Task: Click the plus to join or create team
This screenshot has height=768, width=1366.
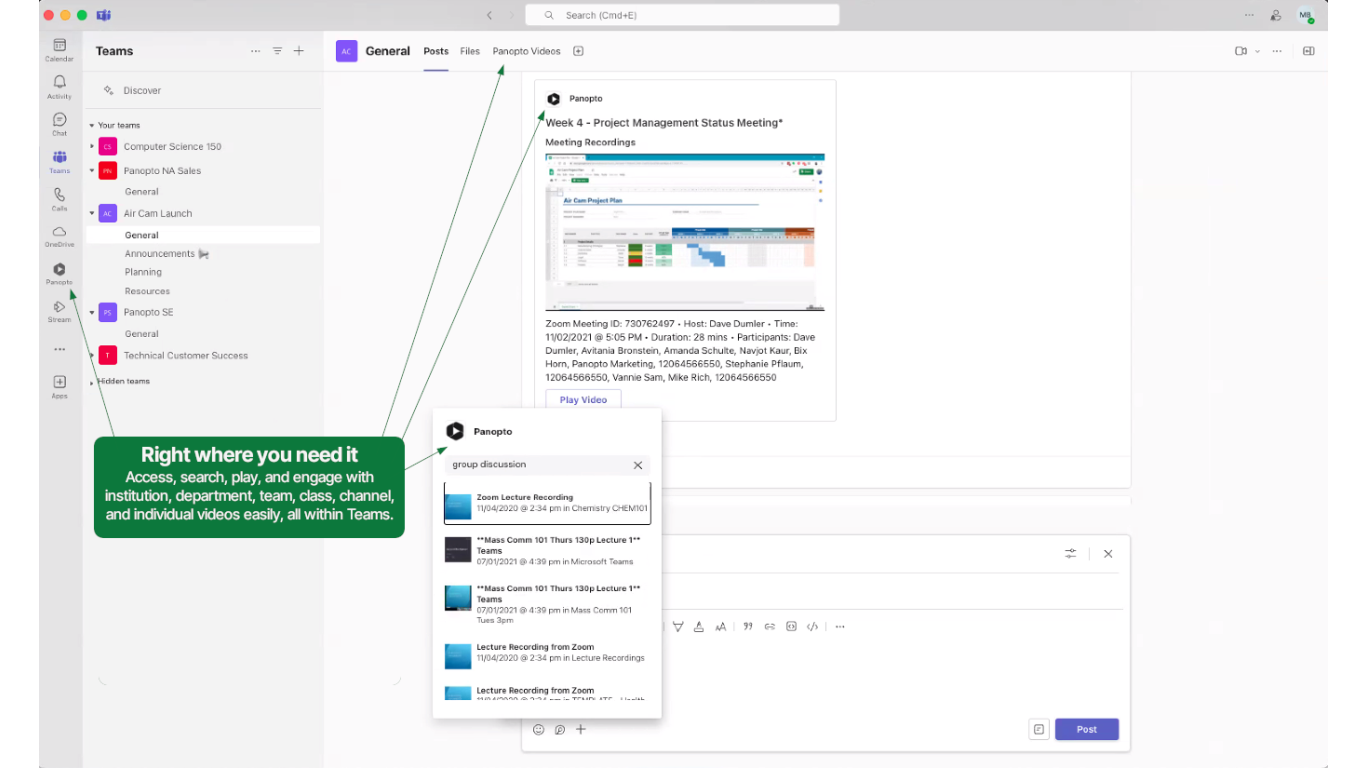Action: click(298, 51)
